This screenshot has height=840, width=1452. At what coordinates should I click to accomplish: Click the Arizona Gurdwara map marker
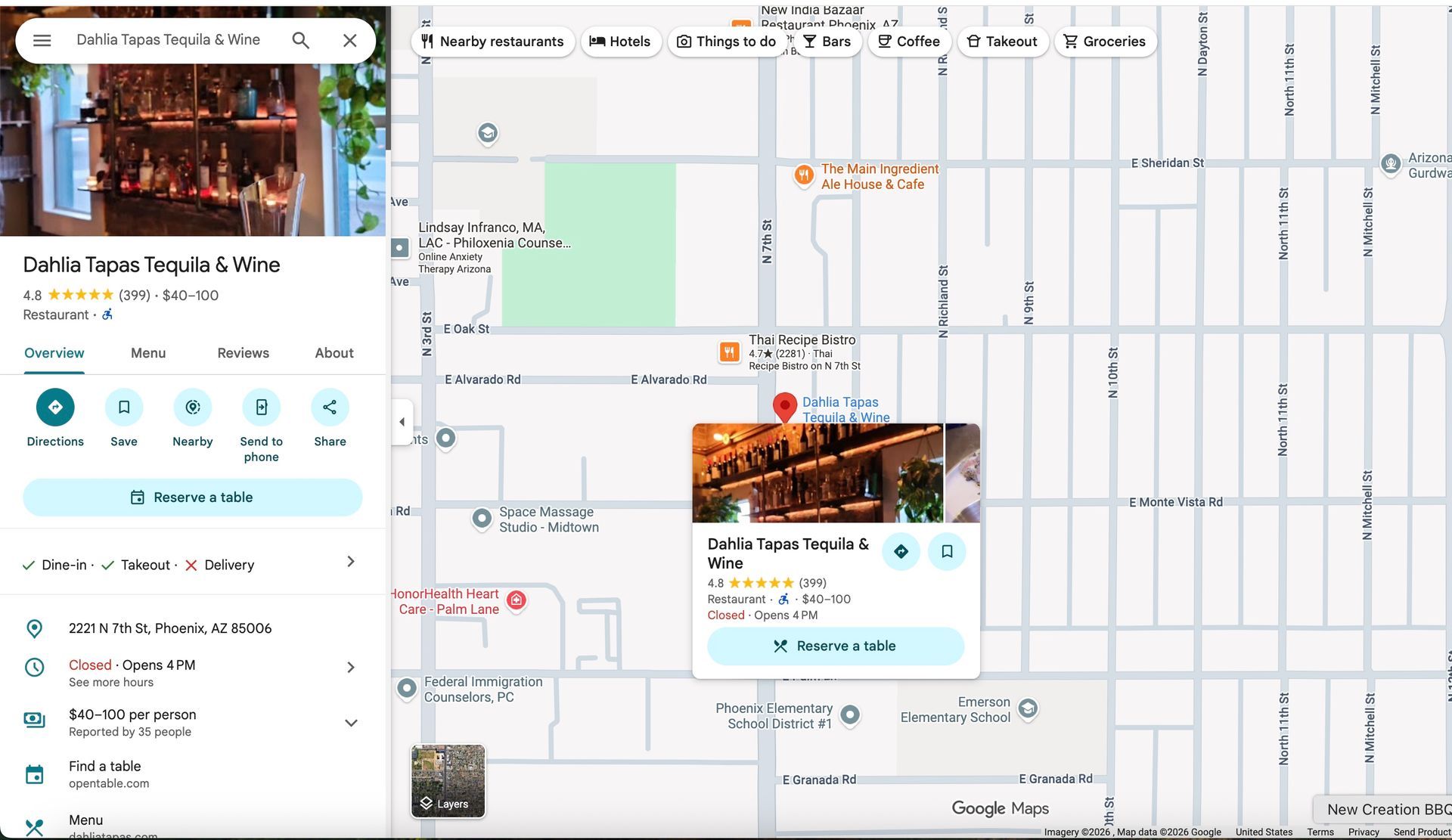click(1391, 164)
